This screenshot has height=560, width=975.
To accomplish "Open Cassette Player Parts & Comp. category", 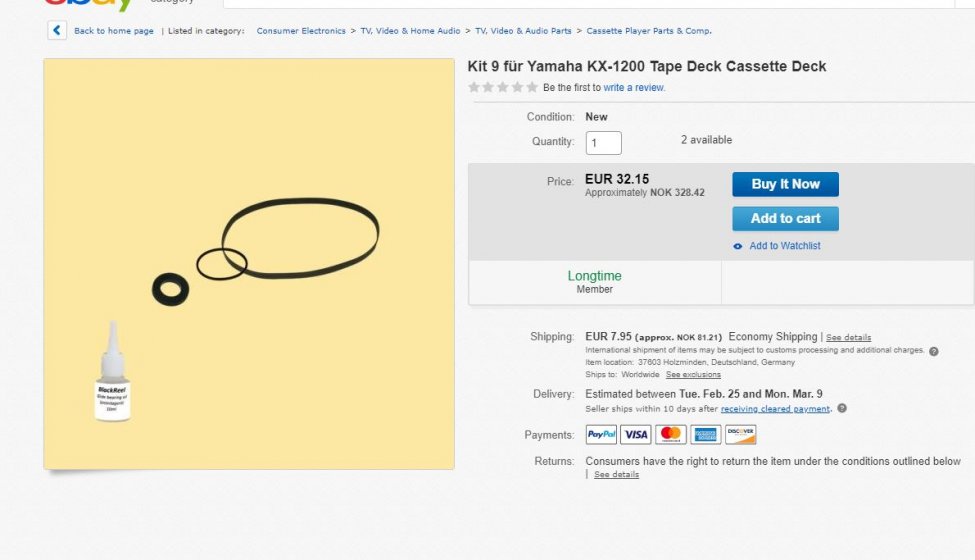I will (x=649, y=31).
